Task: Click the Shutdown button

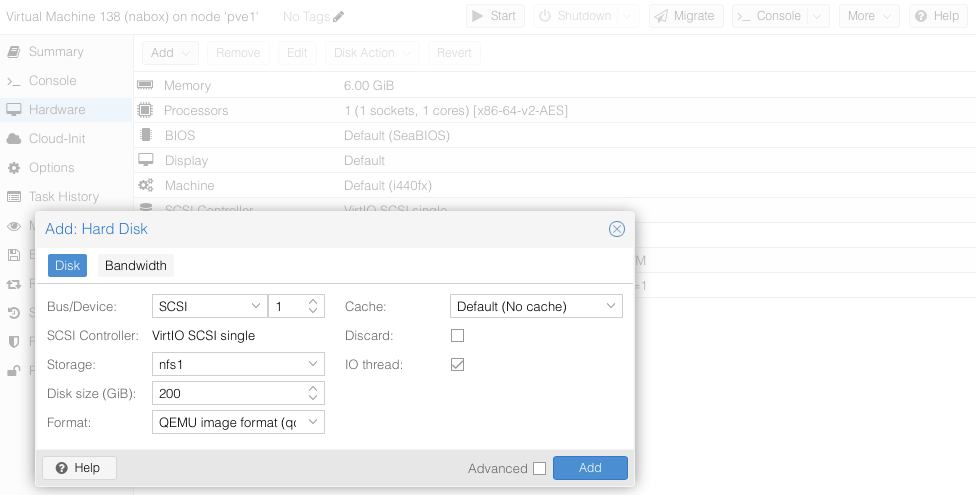Action: 576,16
